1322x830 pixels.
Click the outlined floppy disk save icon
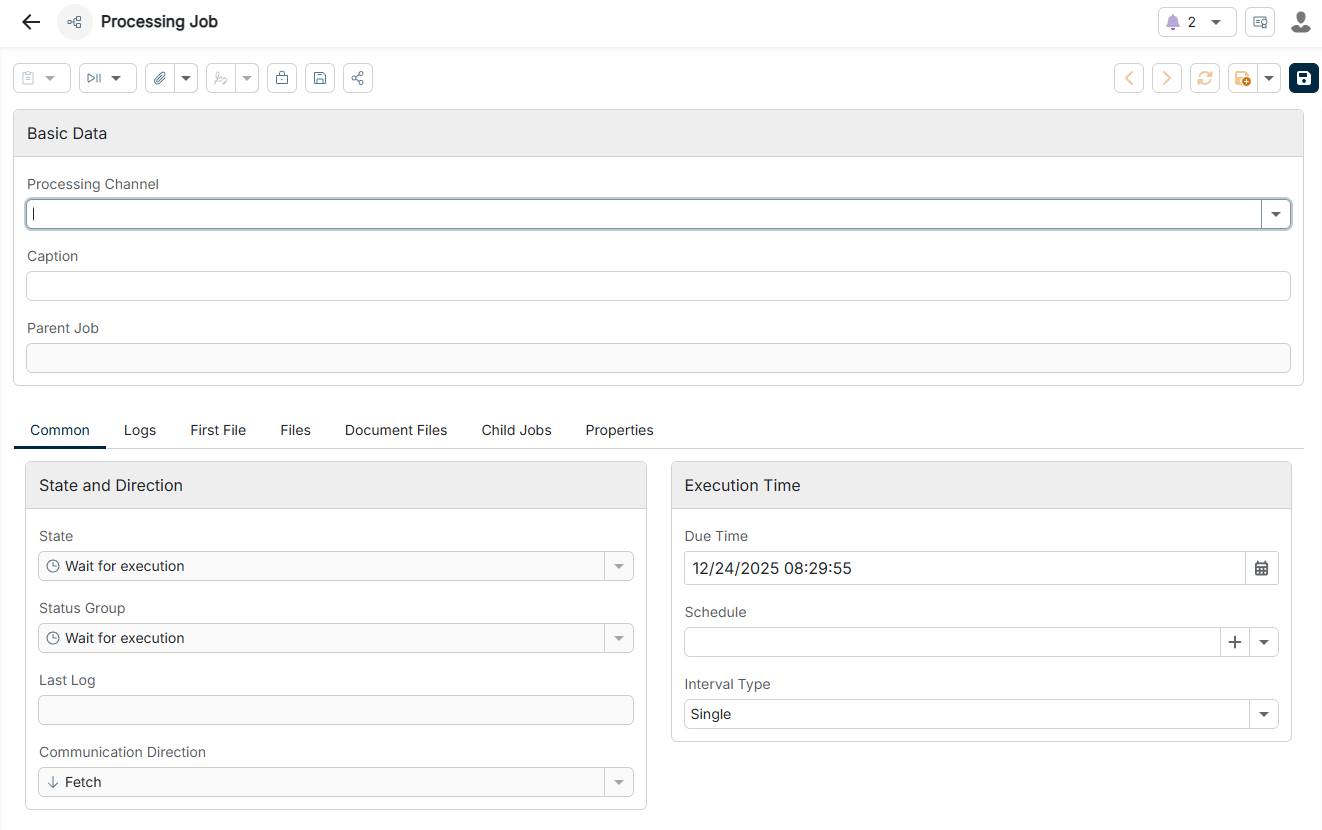pos(320,78)
